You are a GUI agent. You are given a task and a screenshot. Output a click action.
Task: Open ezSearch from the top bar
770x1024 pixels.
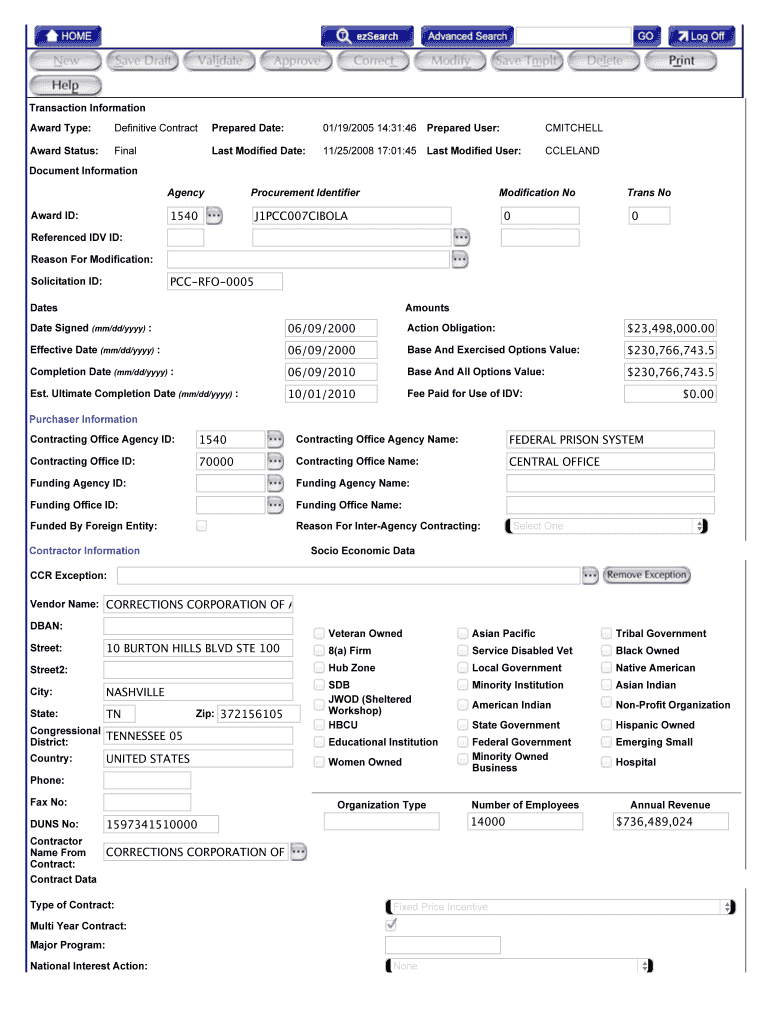tap(367, 36)
